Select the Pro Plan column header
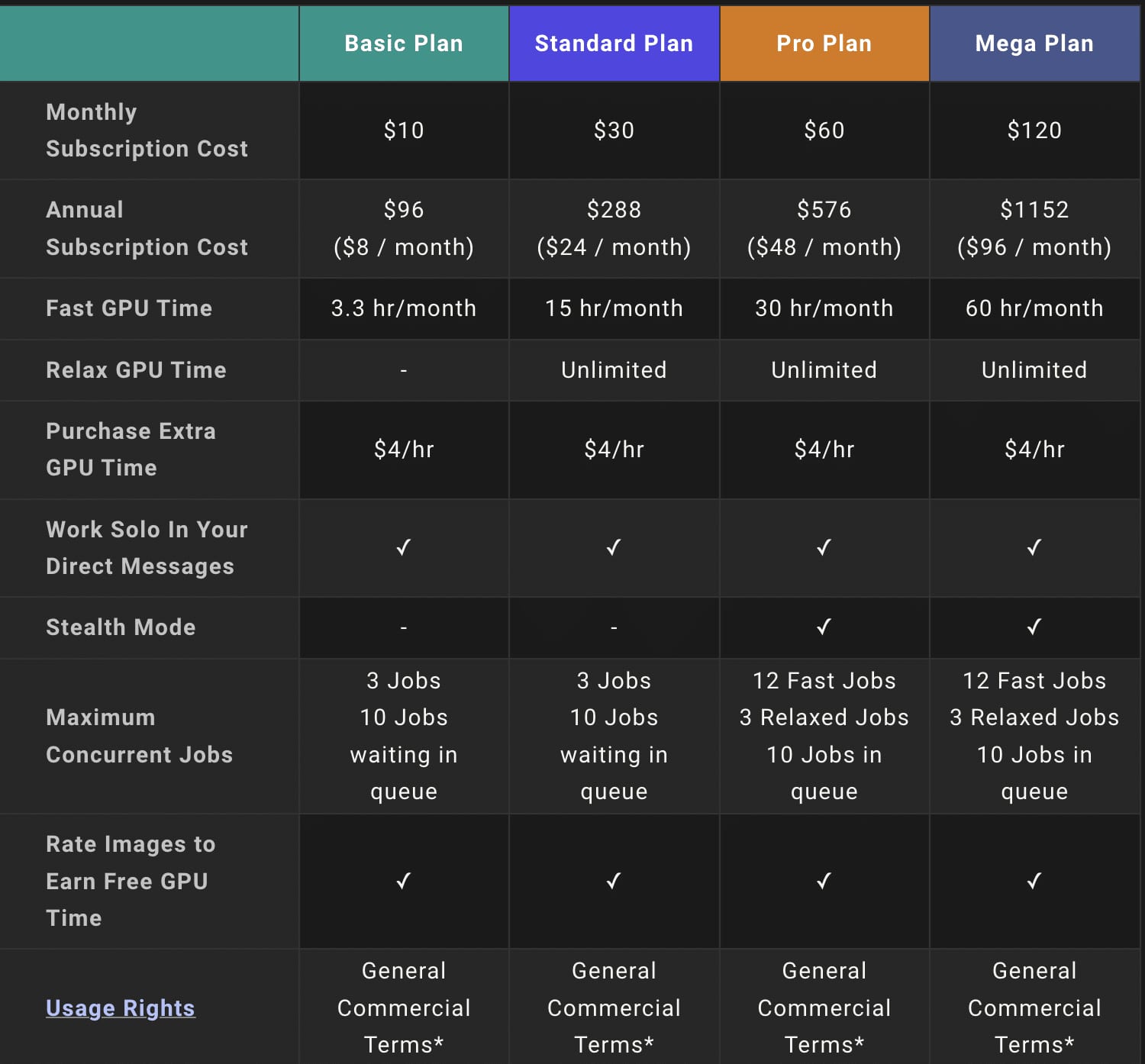Screen dimensions: 1145x1064 pos(824,44)
